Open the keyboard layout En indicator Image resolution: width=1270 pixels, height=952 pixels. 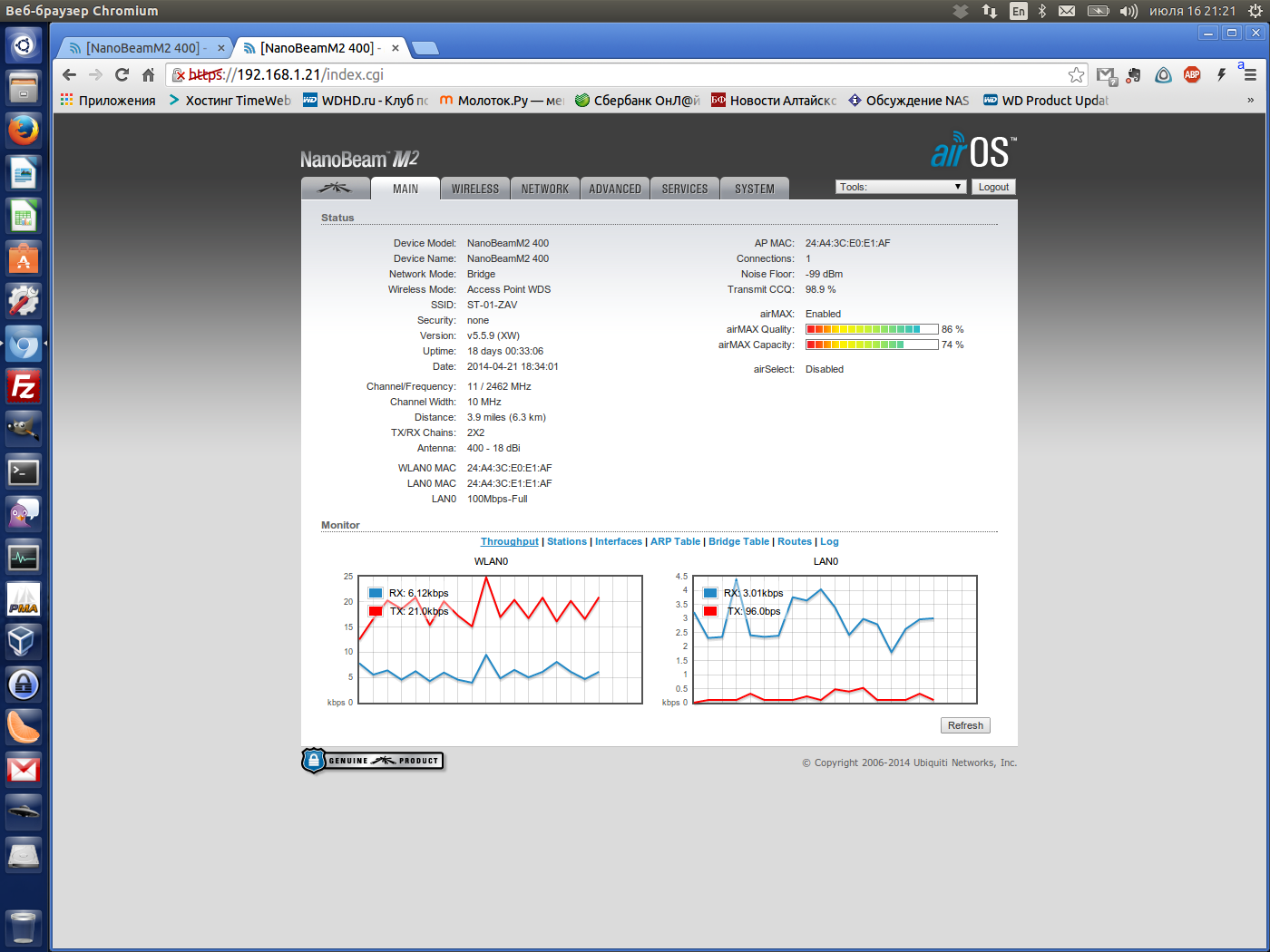click(1019, 11)
